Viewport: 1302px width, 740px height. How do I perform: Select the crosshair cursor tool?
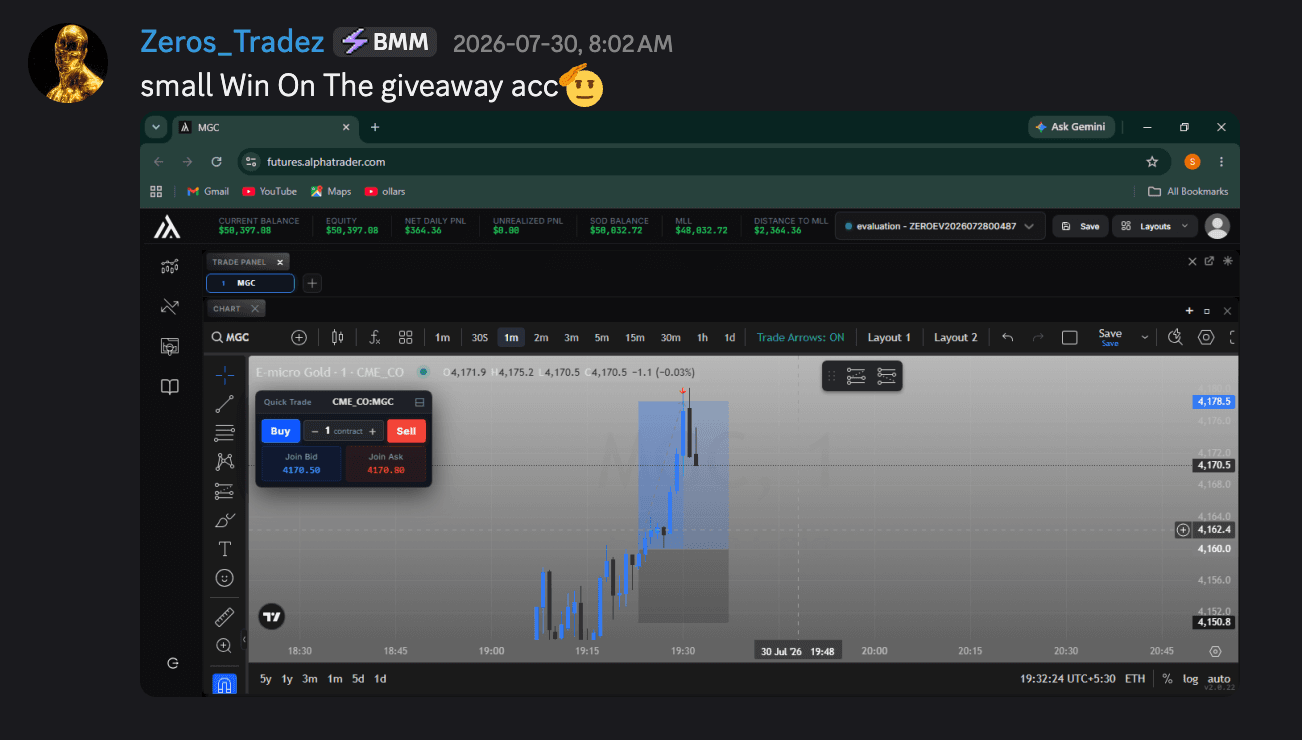coord(225,375)
